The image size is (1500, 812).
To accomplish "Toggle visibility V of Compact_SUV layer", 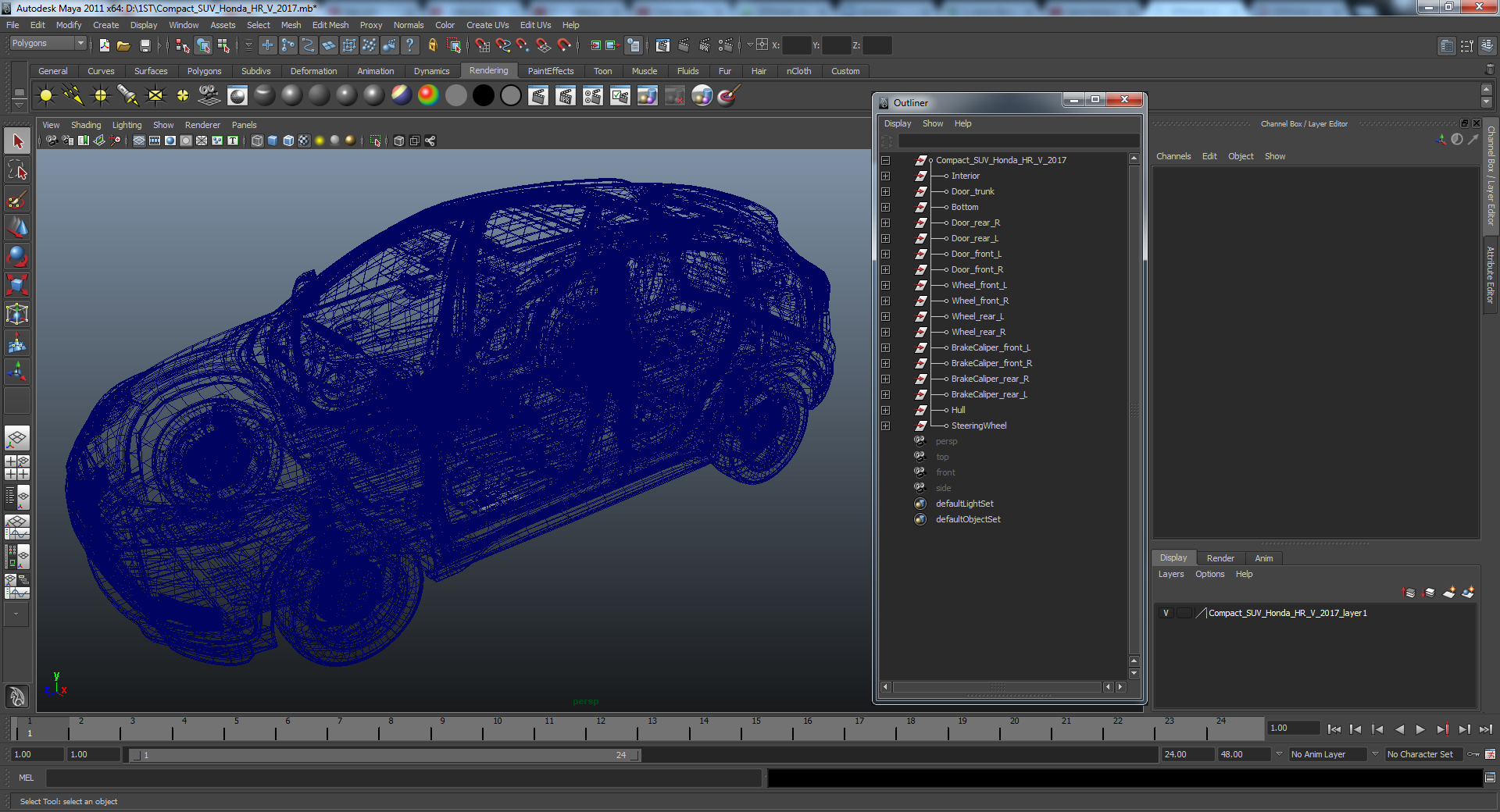I will click(1166, 613).
